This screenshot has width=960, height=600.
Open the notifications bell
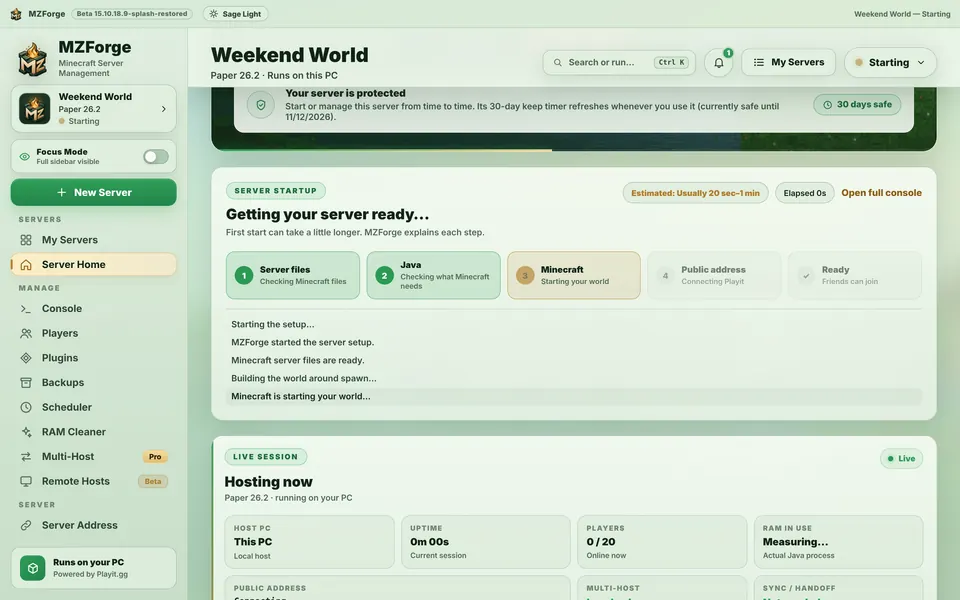tap(719, 62)
